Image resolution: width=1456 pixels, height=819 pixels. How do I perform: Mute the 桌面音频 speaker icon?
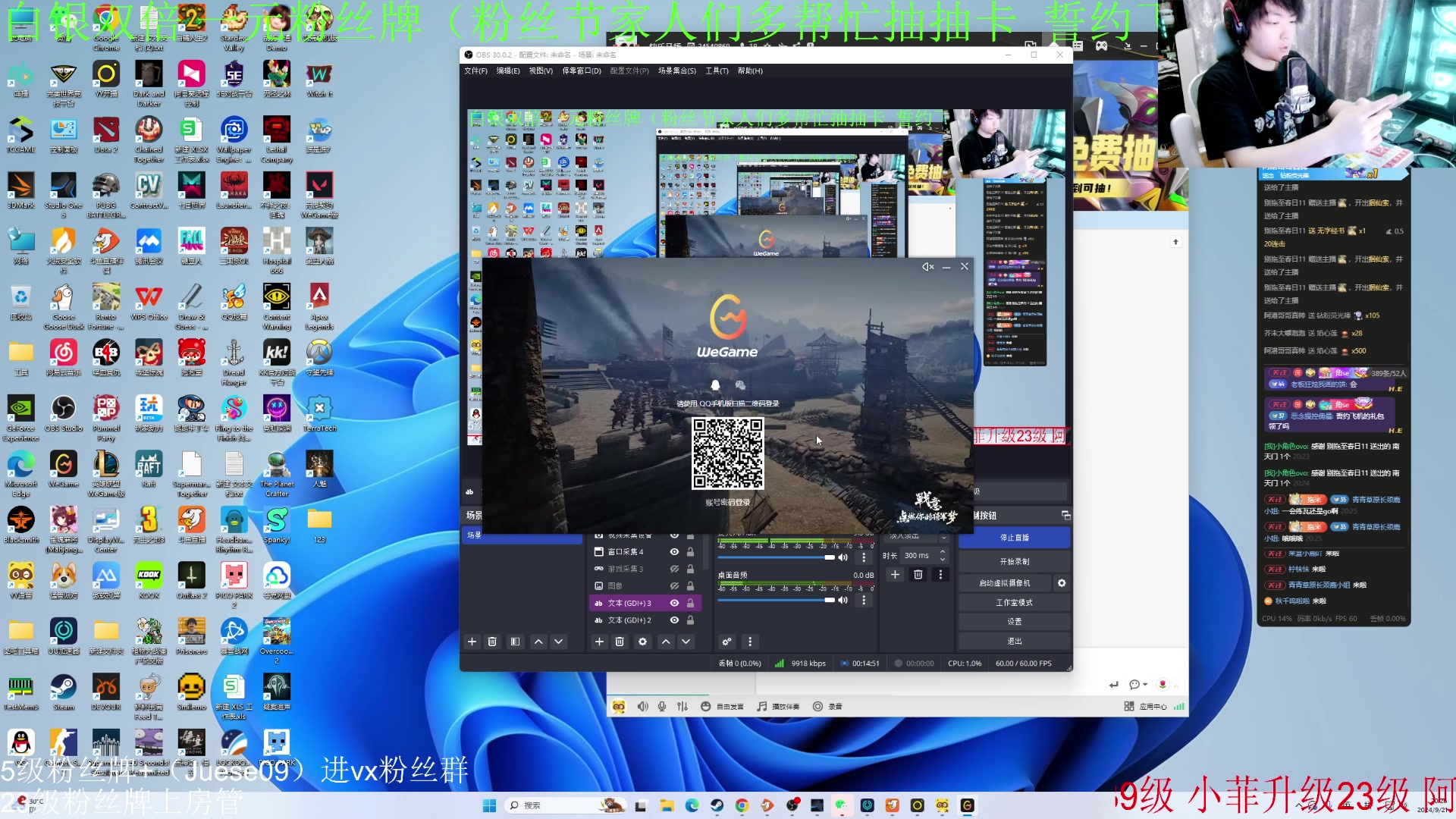(843, 600)
